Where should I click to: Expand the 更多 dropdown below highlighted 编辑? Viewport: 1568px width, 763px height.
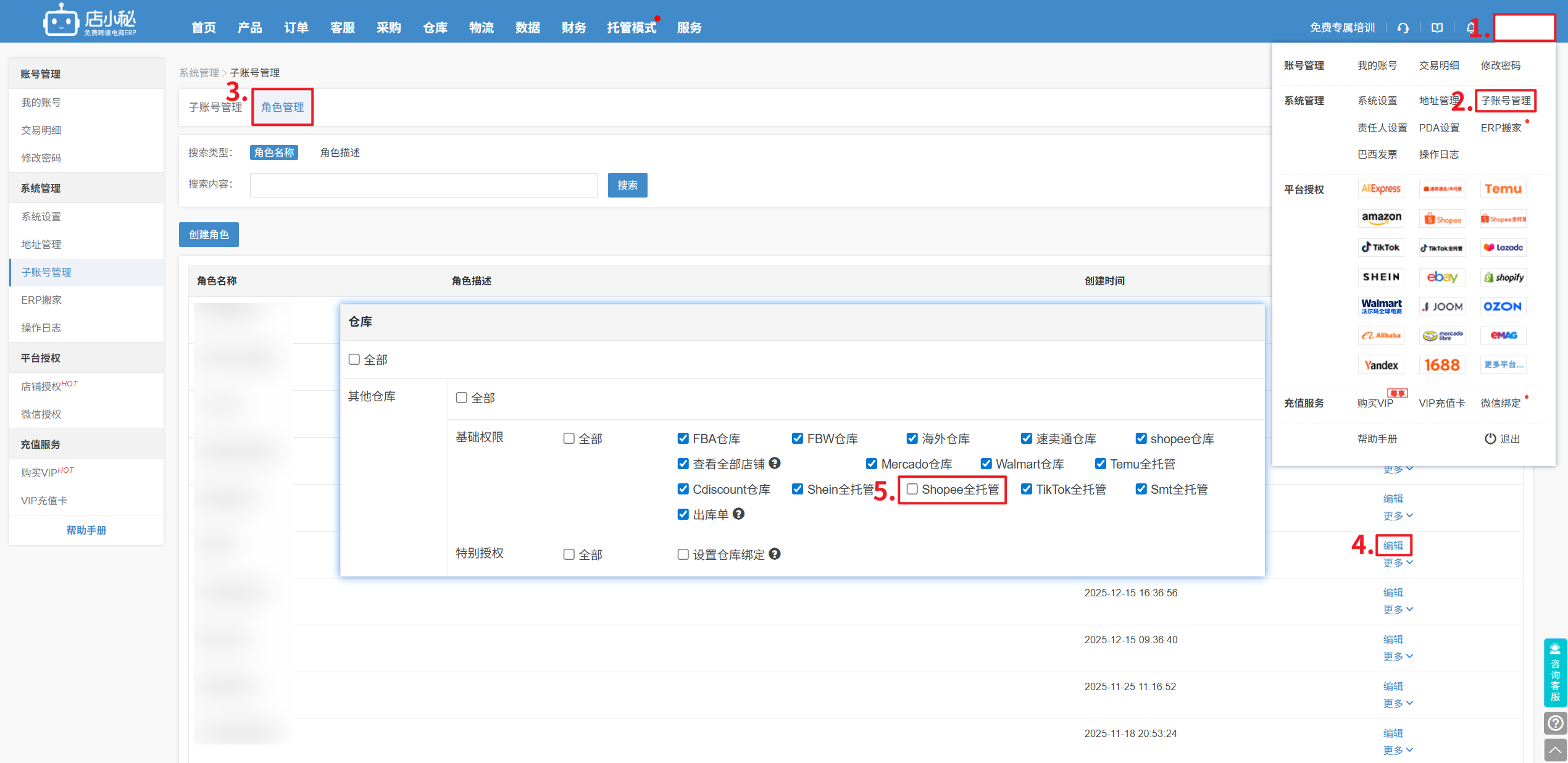click(x=1398, y=562)
